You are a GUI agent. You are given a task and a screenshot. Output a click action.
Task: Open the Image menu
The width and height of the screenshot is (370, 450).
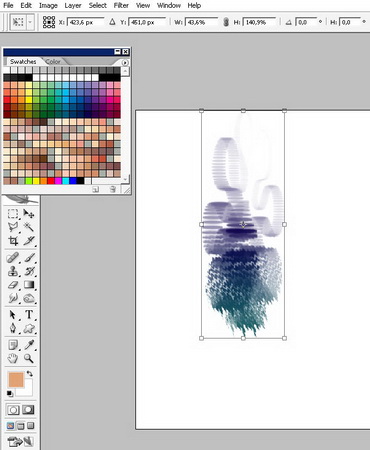48,5
